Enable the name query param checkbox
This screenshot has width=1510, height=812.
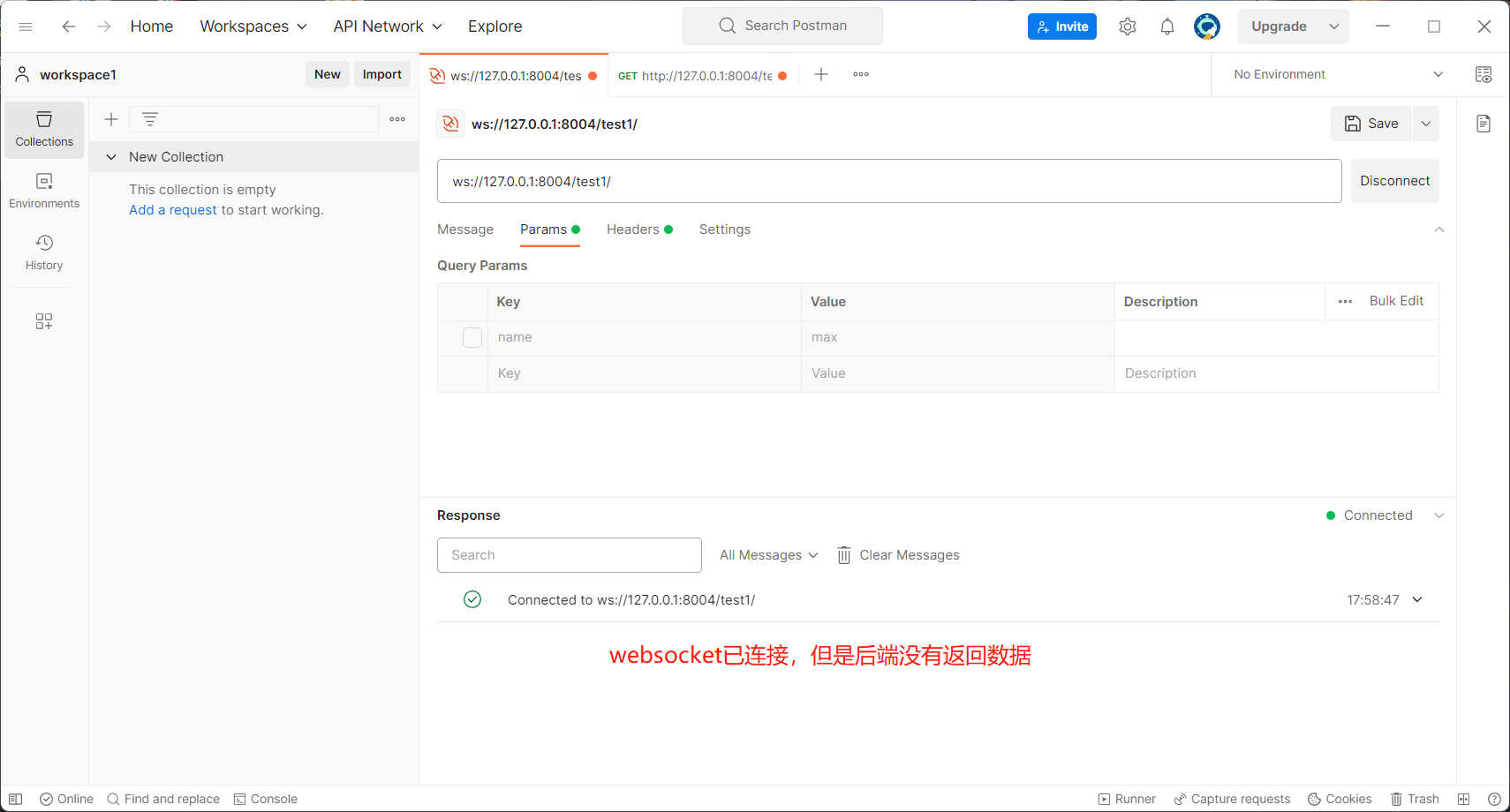click(x=472, y=337)
